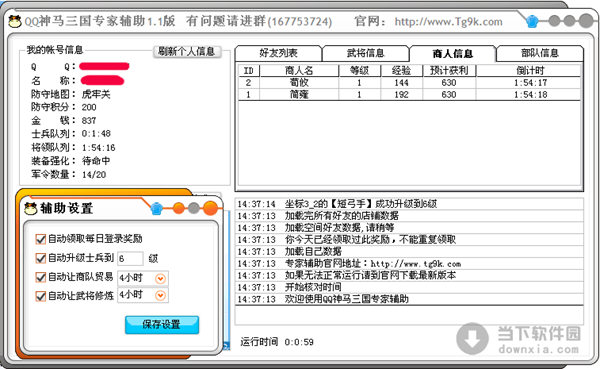Open the 武将修炼 duration dropdown arrow

point(160,295)
